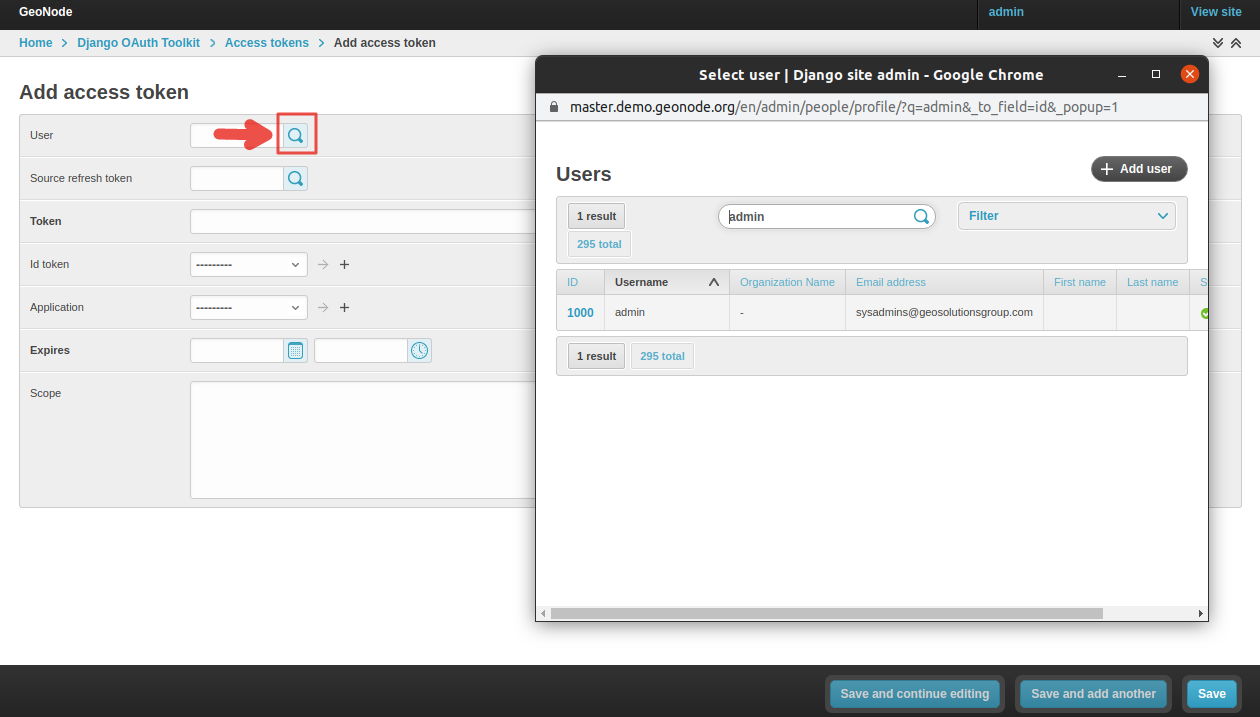This screenshot has height=717, width=1260.
Task: Navigate to Access tokens breadcrumb
Action: coord(266,42)
